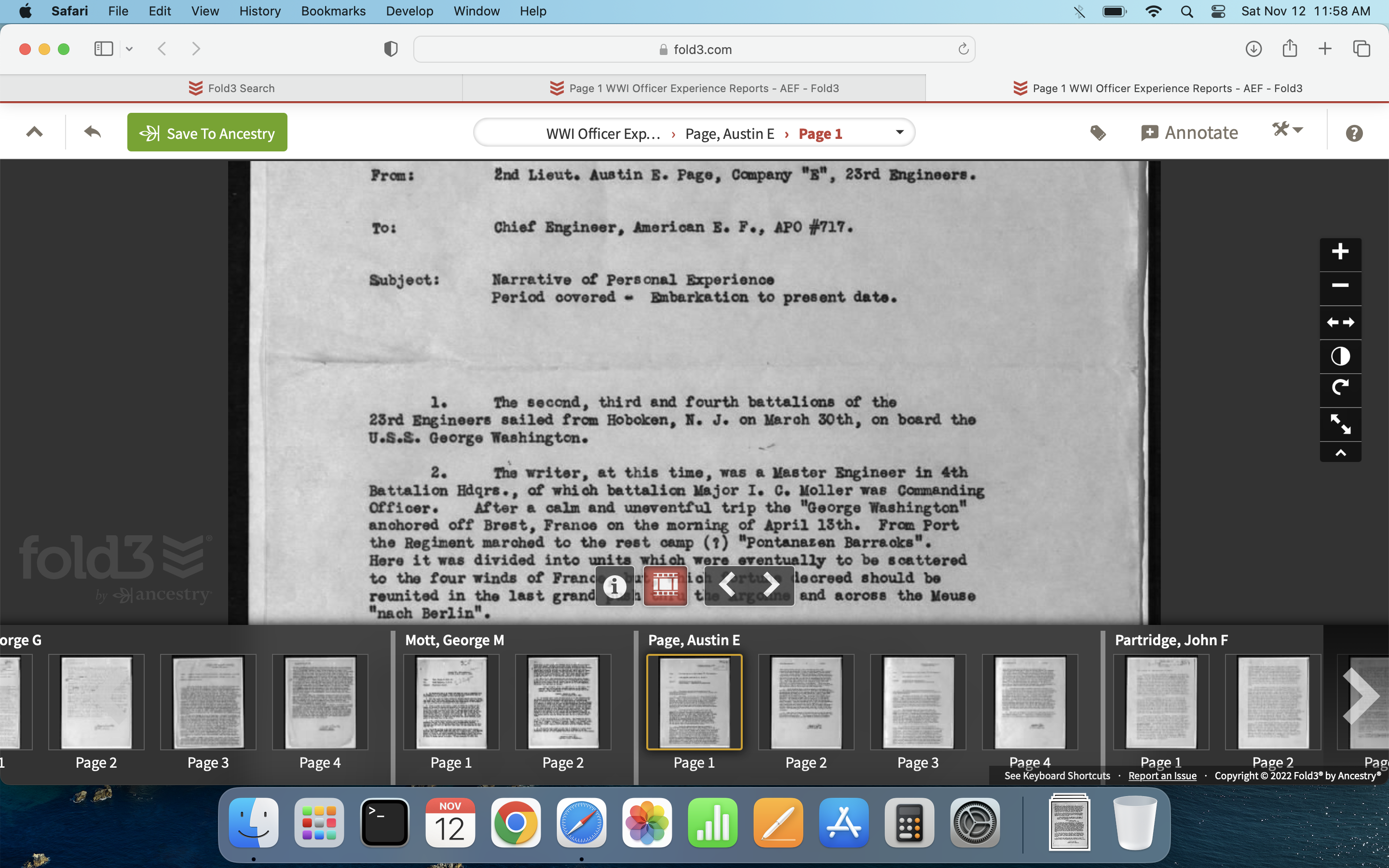Open the contrast adjustment tool
This screenshot has height=868, width=1389.
[x=1340, y=356]
